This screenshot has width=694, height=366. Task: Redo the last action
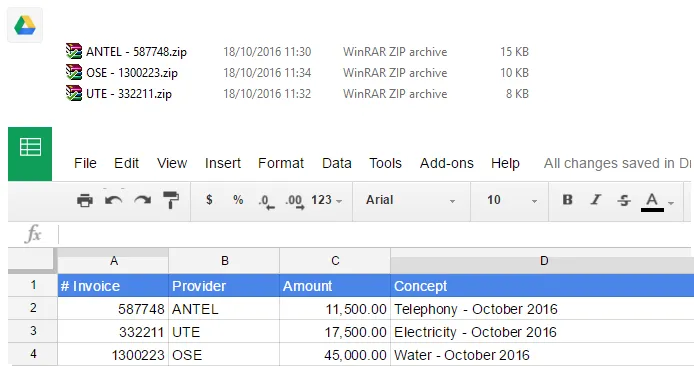click(143, 200)
